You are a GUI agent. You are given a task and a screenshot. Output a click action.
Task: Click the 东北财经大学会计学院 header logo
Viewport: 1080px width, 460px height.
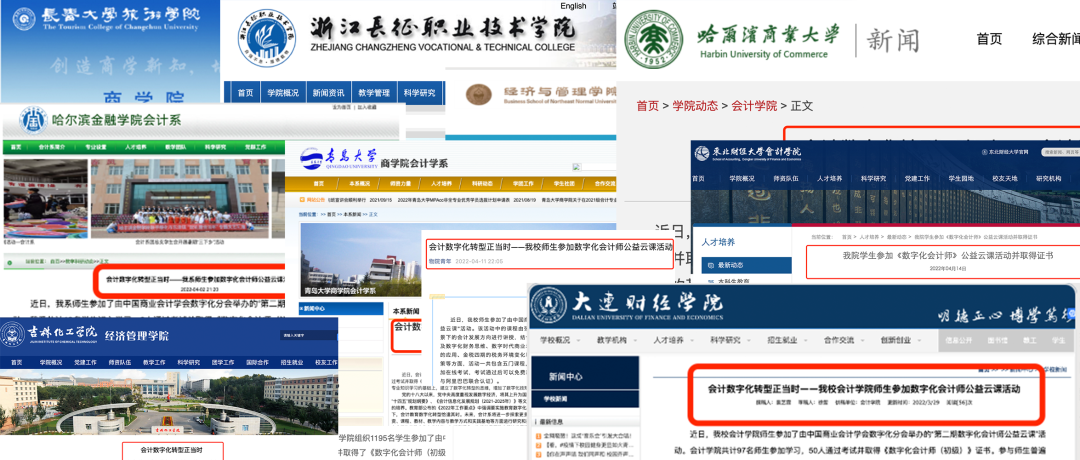(x=704, y=153)
